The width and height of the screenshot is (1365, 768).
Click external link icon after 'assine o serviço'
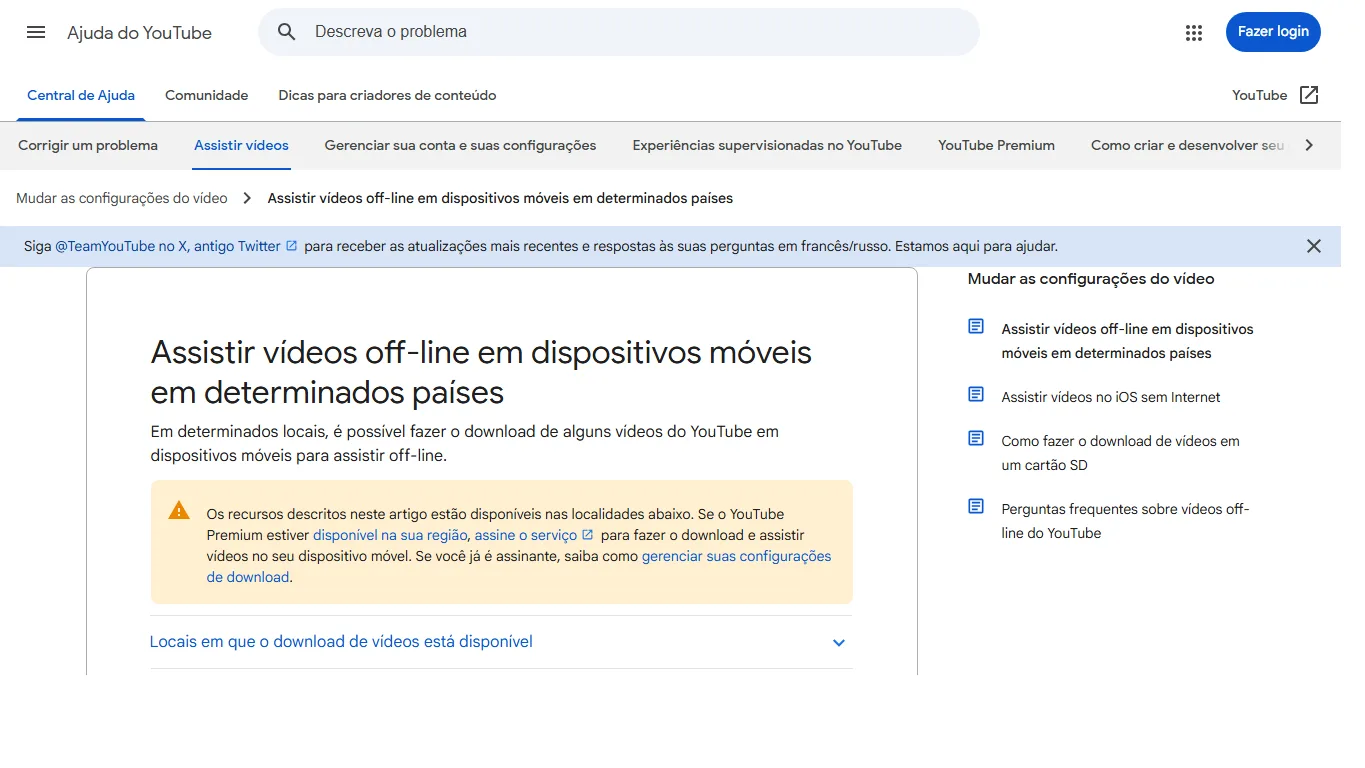[588, 535]
